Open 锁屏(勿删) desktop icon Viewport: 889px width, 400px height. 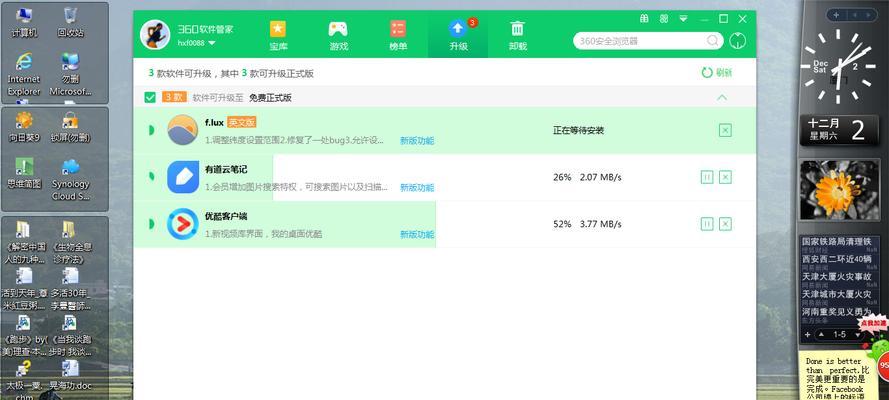[70, 126]
